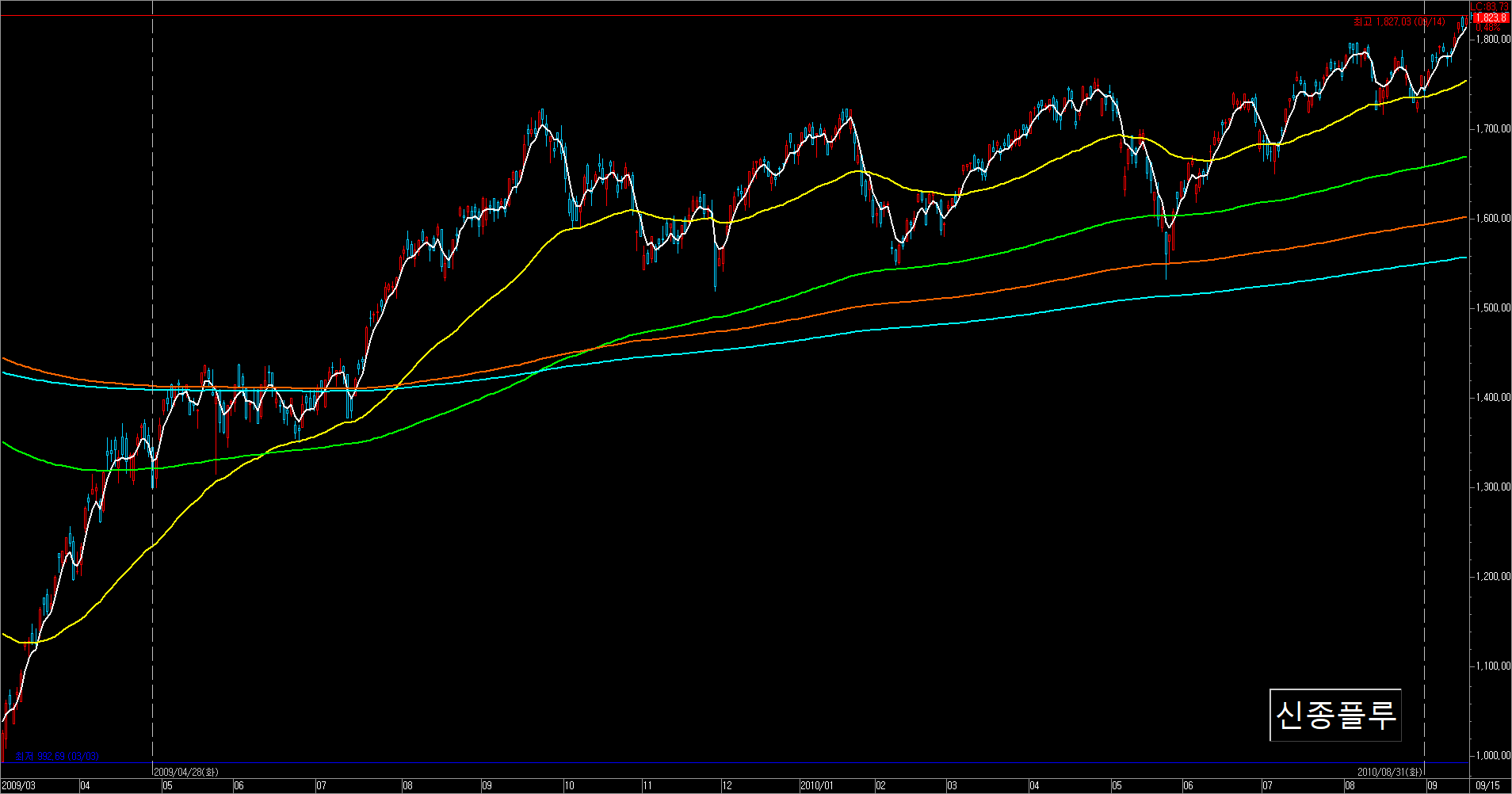
Task: Click the 10 month label on date axis
Action: click(x=569, y=786)
